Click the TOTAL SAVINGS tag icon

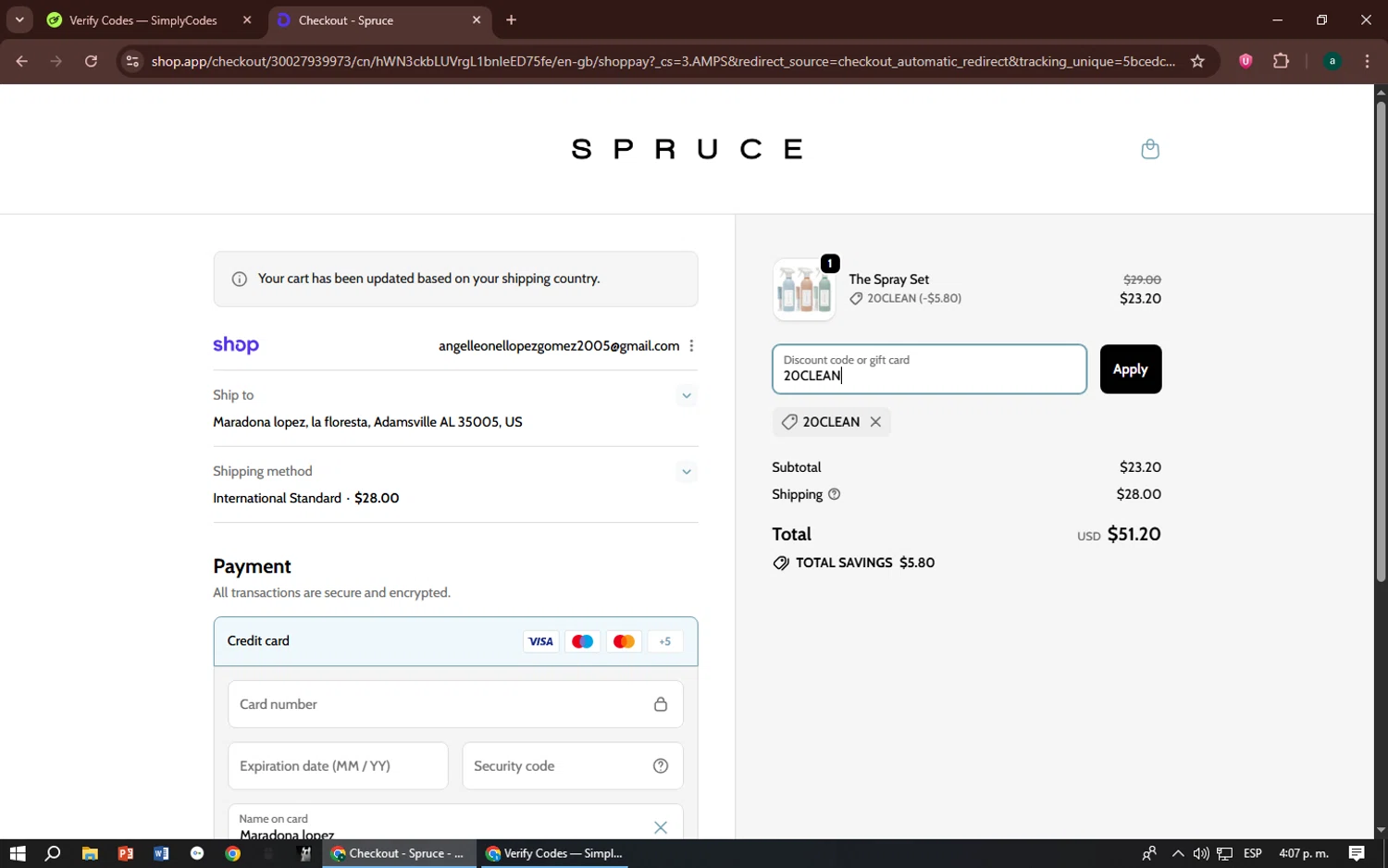781,563
